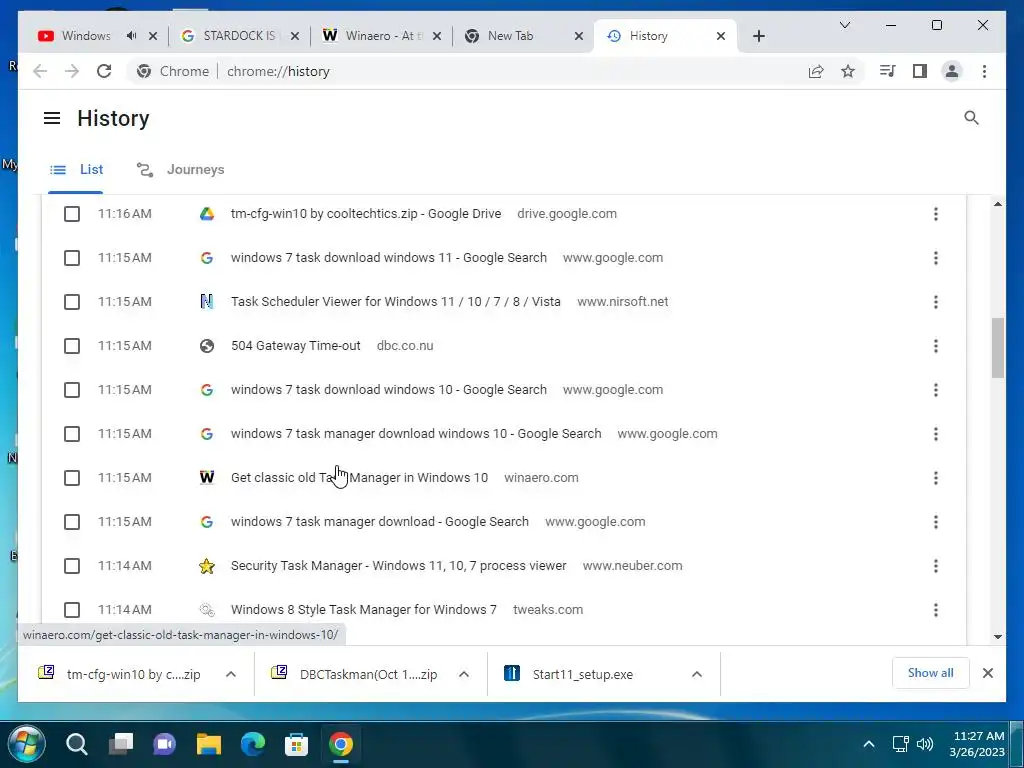Check the box for 504 Gateway Time-out entry
1024x768 pixels.
(72, 345)
